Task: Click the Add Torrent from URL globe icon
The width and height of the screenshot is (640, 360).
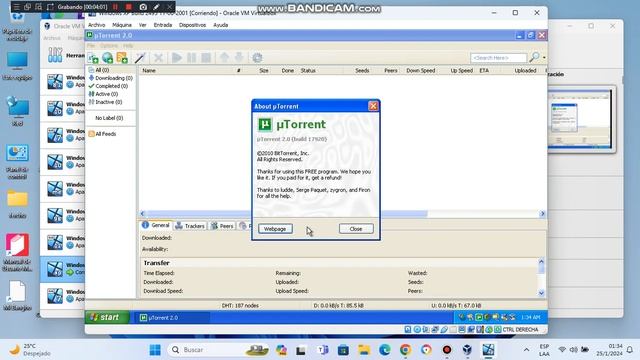Action: coord(108,58)
